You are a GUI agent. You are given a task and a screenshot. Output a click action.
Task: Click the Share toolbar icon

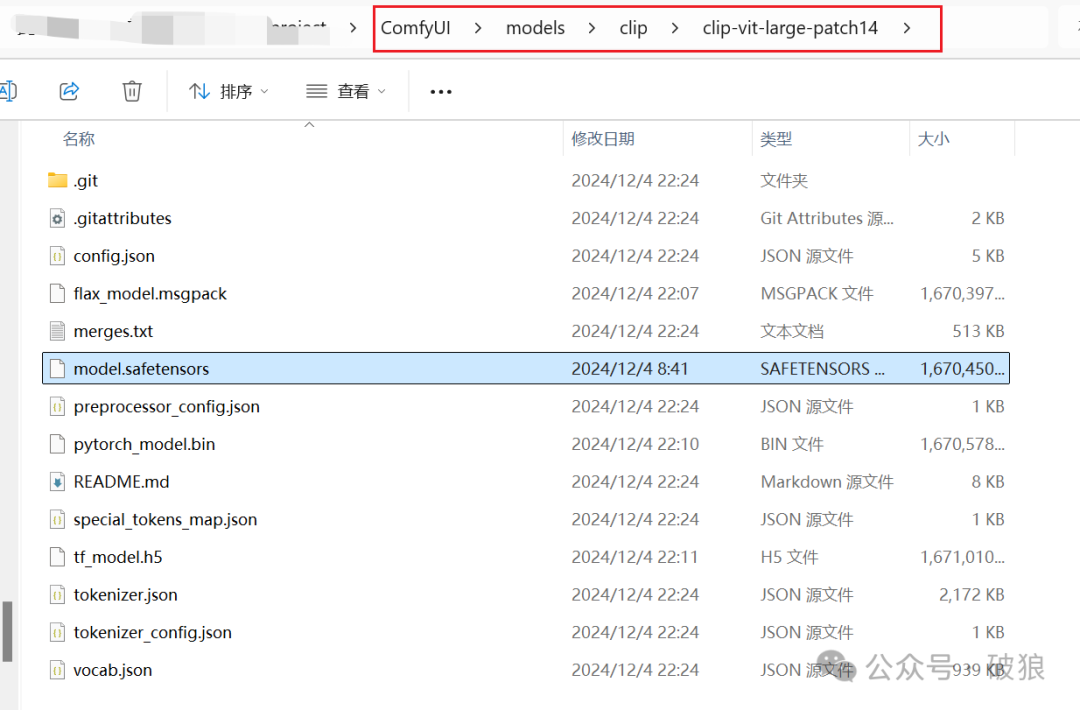click(x=70, y=91)
